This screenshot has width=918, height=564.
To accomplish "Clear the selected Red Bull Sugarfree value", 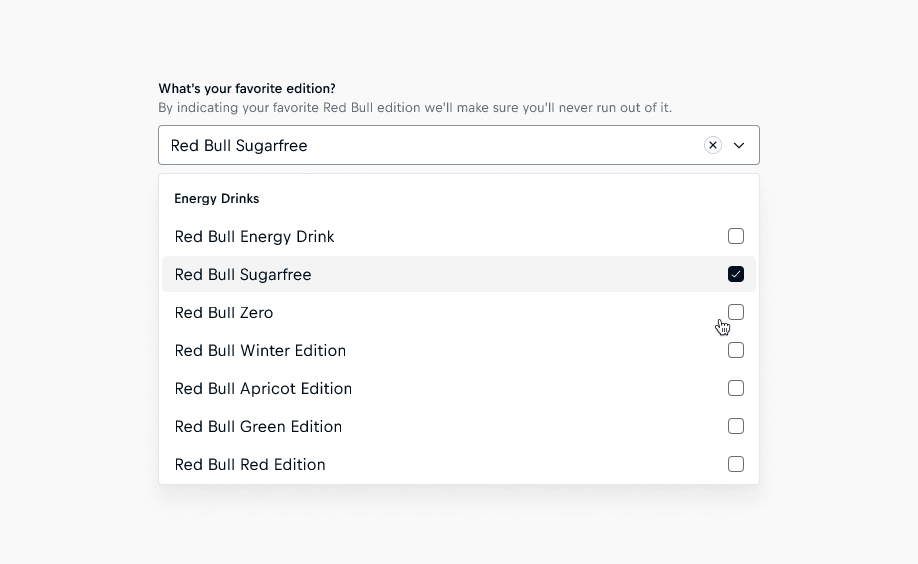I will click(x=713, y=145).
